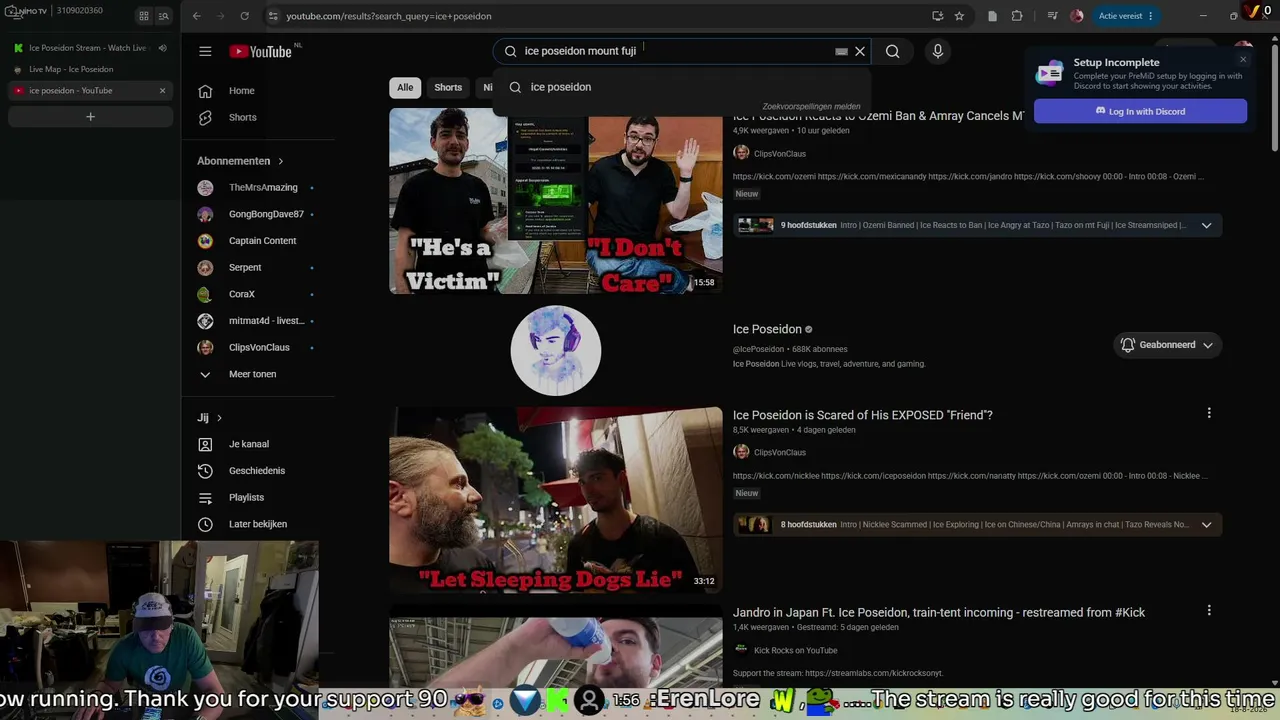Open the tab grid view icon
The height and width of the screenshot is (720, 1280).
click(x=144, y=16)
